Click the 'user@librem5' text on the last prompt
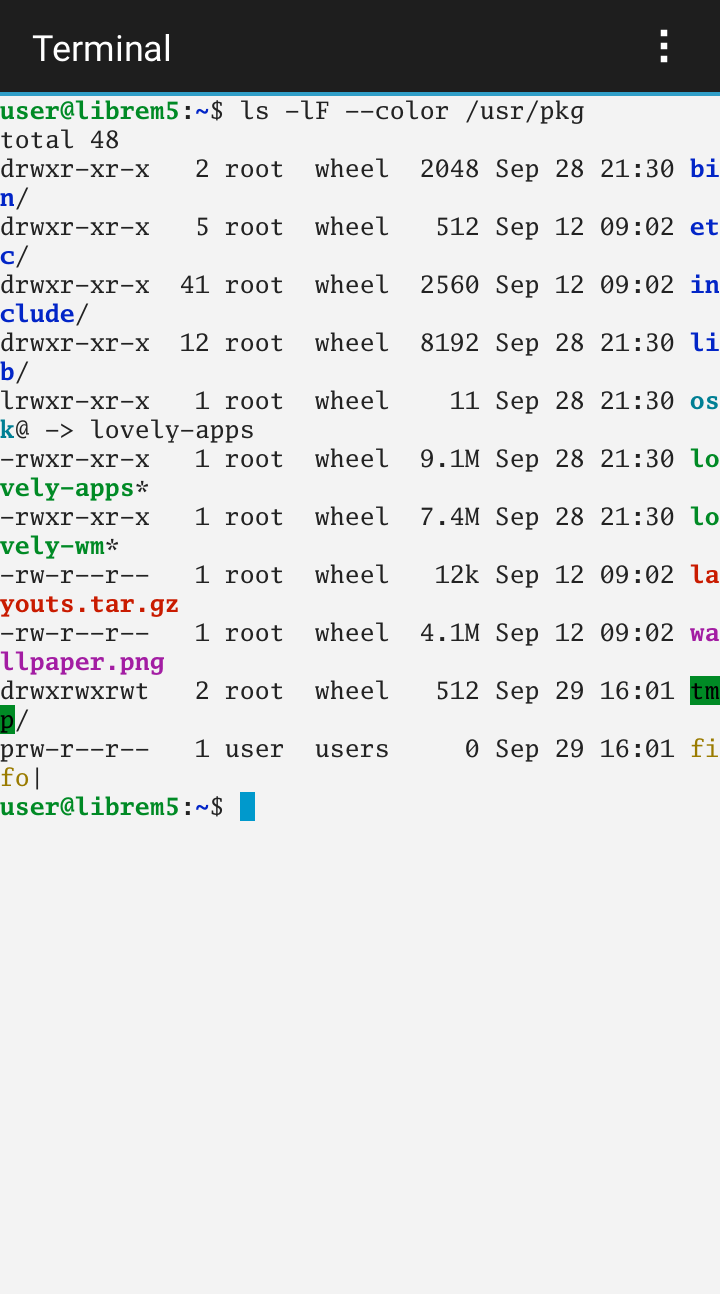Image resolution: width=720 pixels, height=1294 pixels. click(x=90, y=807)
